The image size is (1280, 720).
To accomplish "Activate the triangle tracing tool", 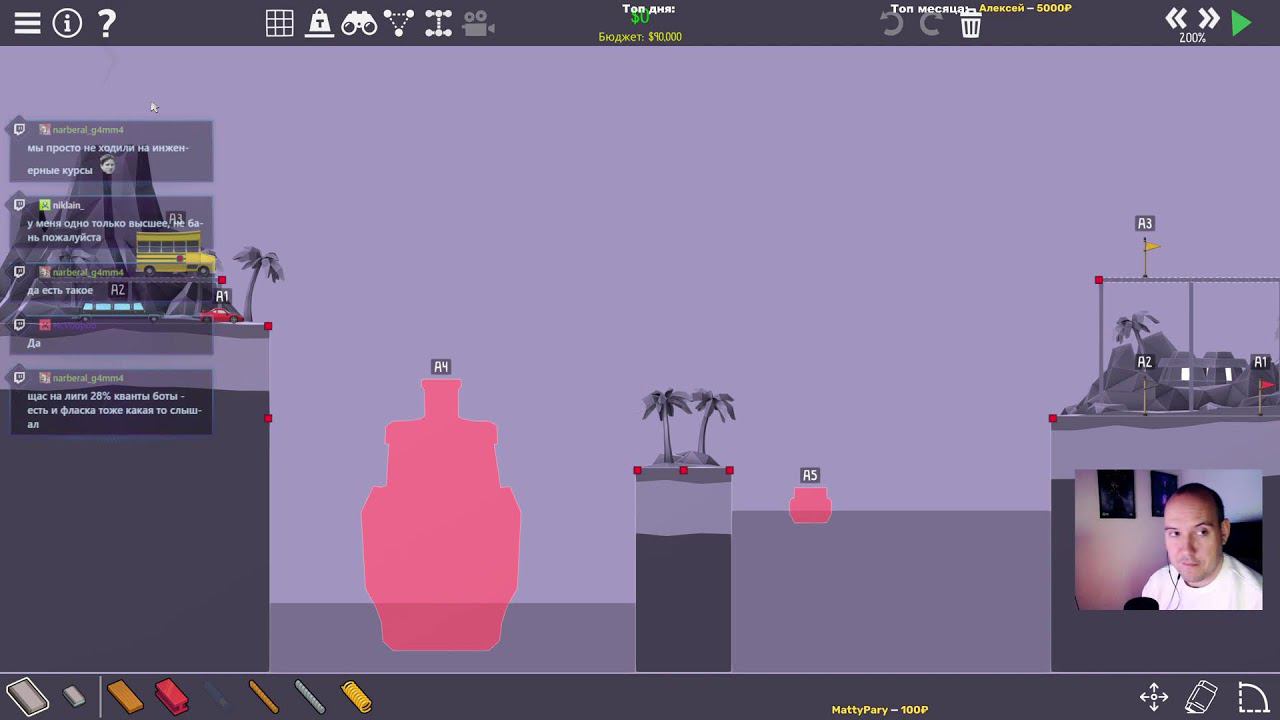I will pos(398,23).
